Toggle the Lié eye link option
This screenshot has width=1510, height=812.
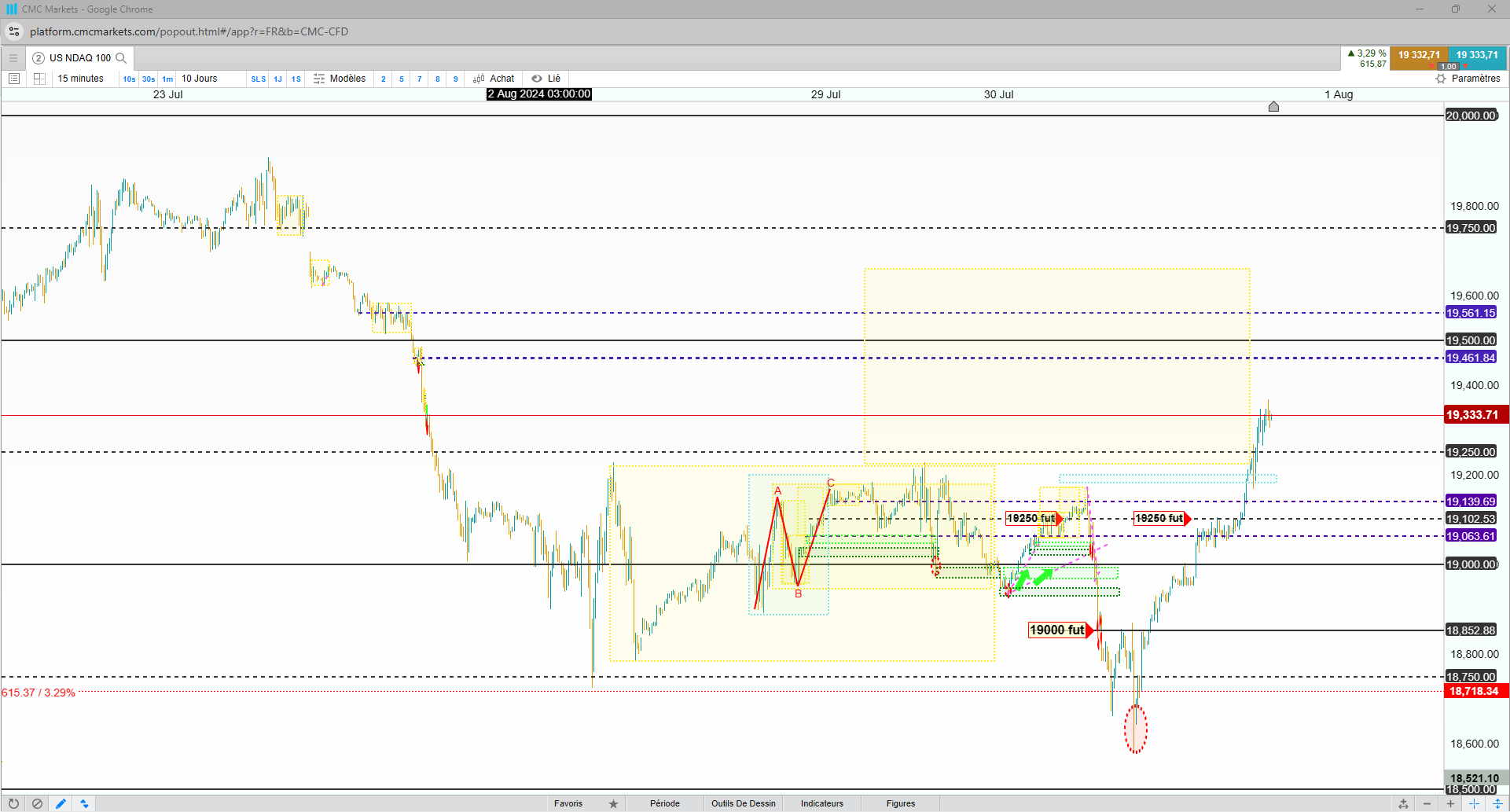[x=546, y=79]
